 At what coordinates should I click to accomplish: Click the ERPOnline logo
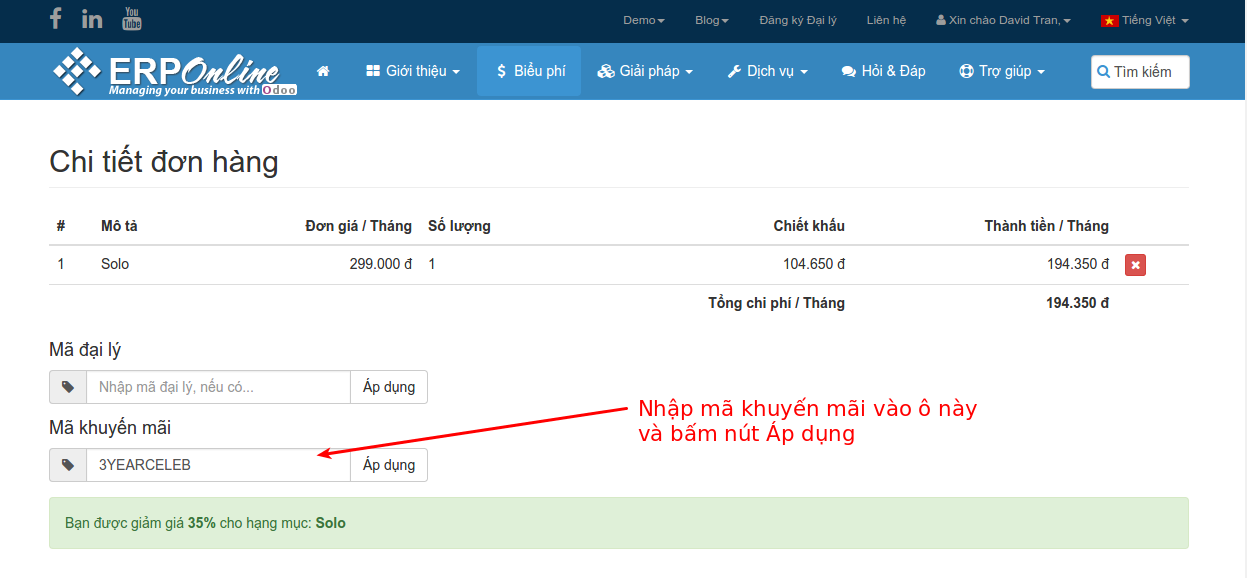click(x=175, y=71)
